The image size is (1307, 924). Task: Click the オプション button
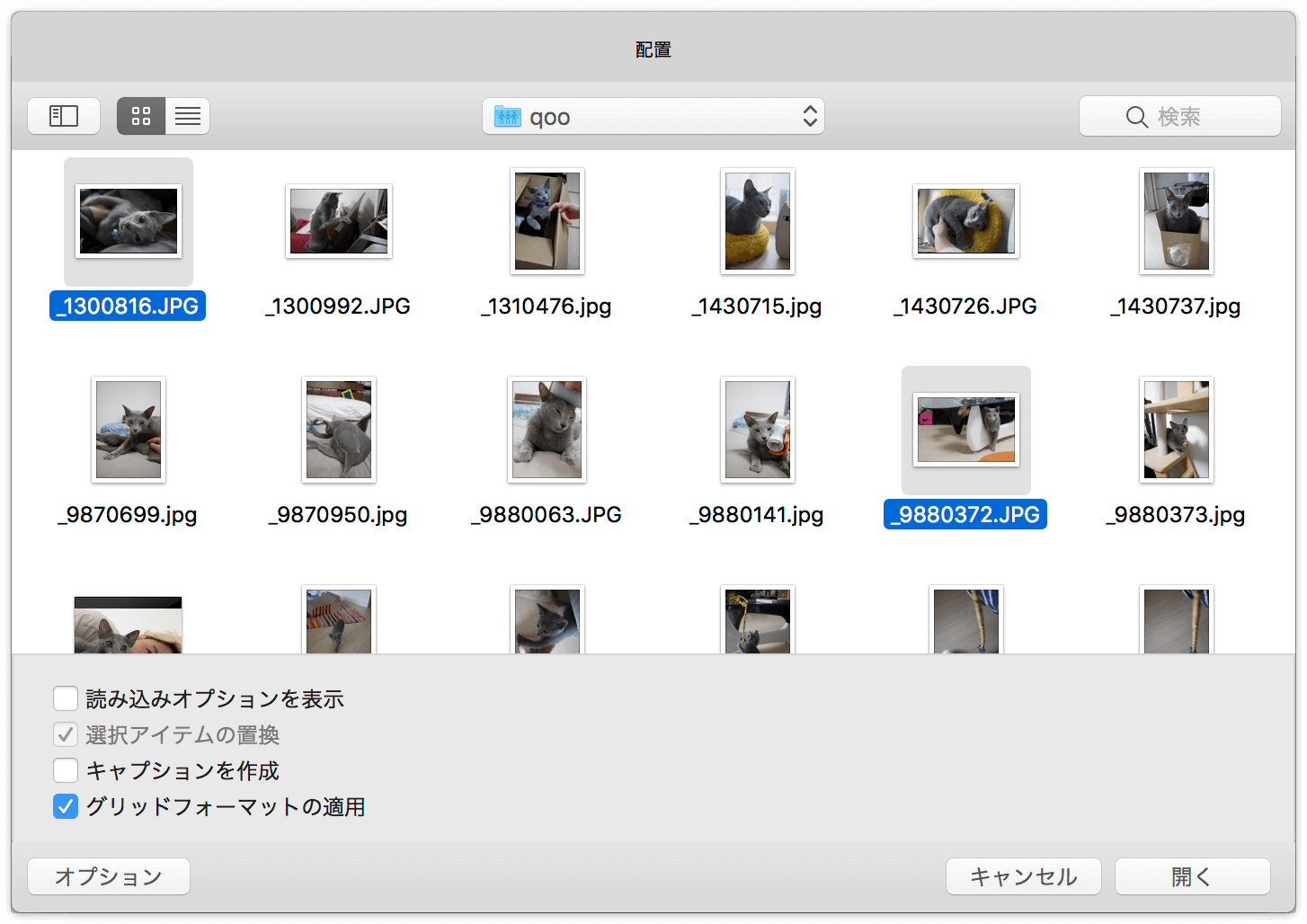pyautogui.click(x=109, y=876)
